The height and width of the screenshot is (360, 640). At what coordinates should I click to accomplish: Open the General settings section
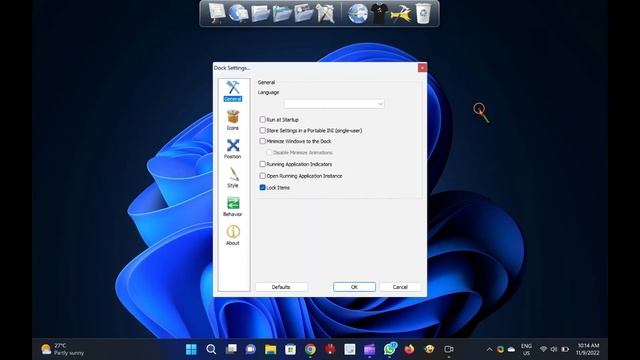[x=233, y=91]
